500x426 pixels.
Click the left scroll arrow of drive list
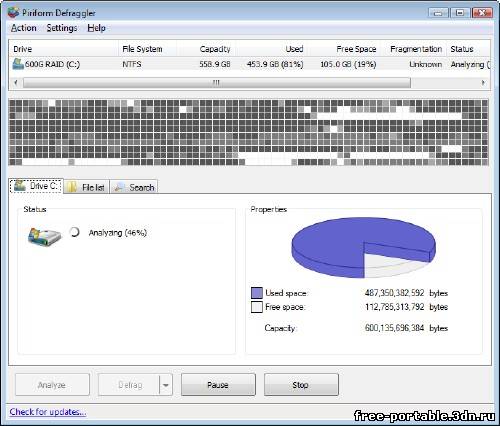click(x=16, y=83)
